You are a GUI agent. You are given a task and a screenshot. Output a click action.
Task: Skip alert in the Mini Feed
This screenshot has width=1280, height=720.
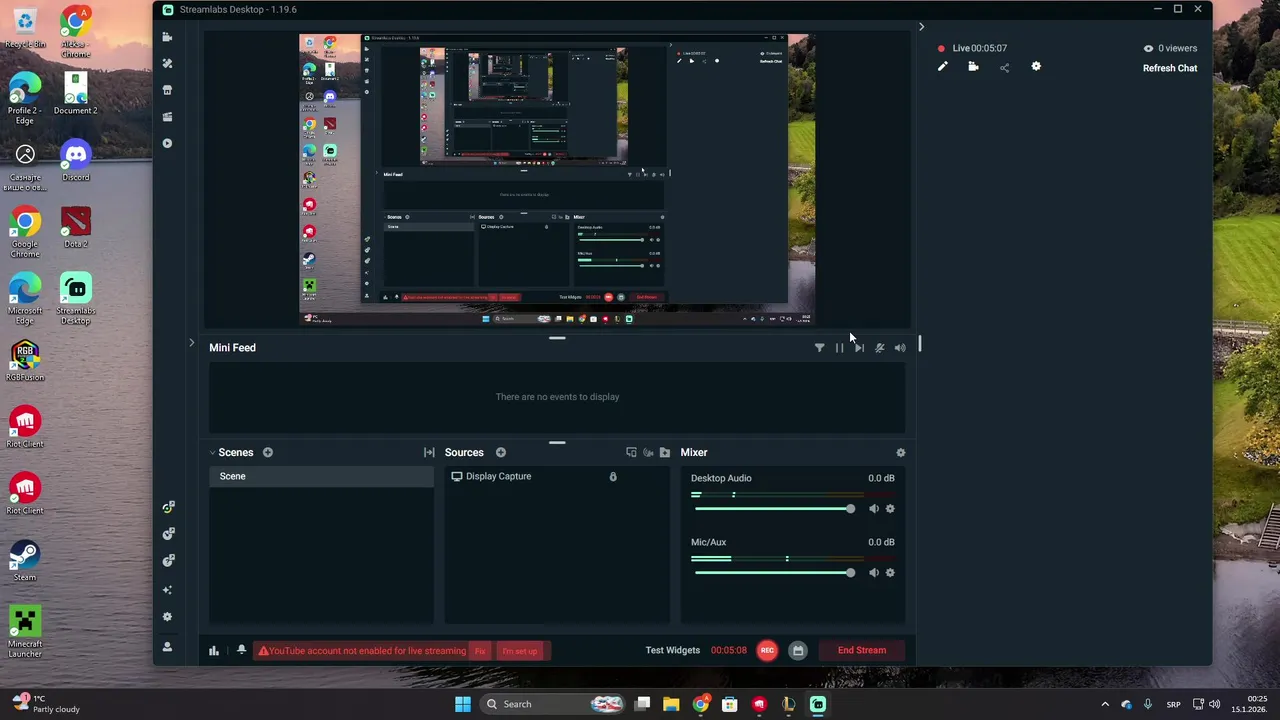tap(859, 348)
